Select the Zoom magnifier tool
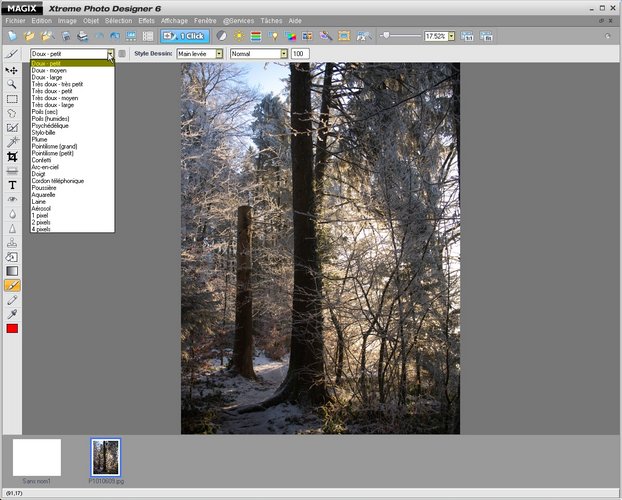 click(x=12, y=85)
